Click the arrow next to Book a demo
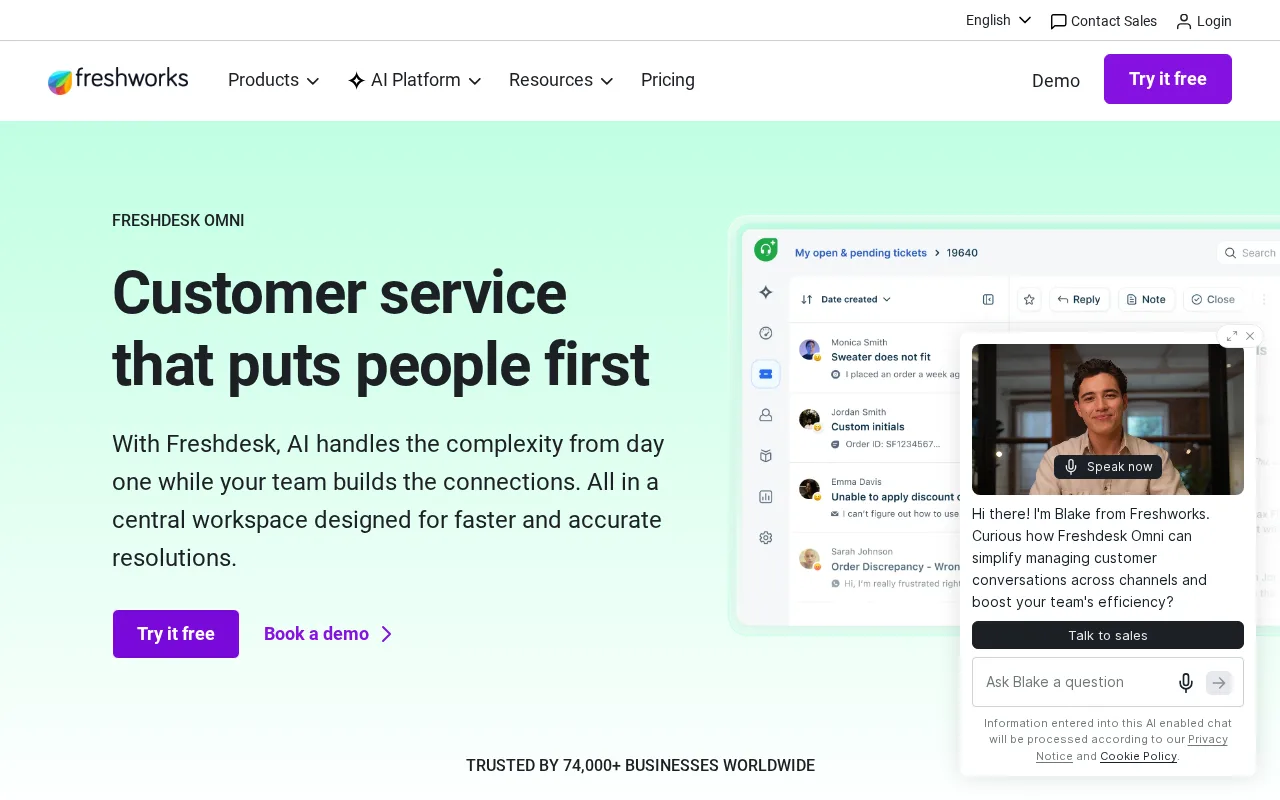 [x=387, y=634]
